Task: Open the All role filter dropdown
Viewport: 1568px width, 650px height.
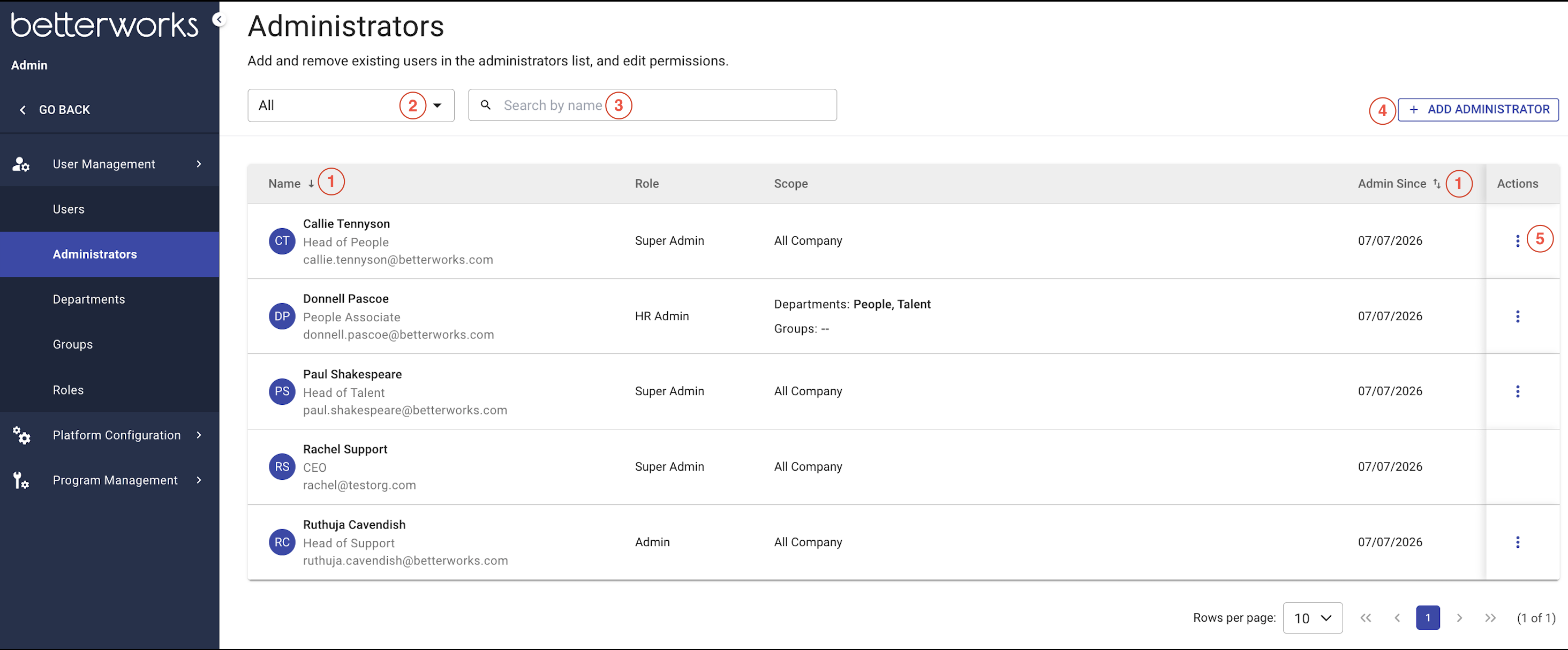Action: coord(351,105)
